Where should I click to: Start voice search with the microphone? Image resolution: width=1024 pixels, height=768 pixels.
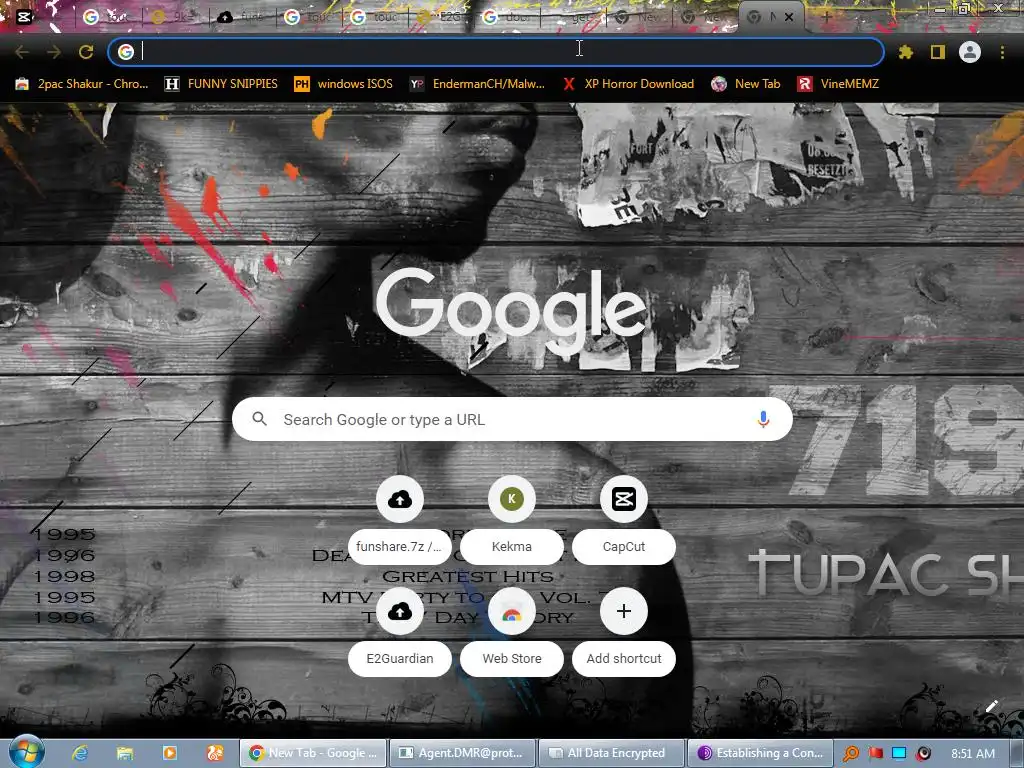point(763,419)
